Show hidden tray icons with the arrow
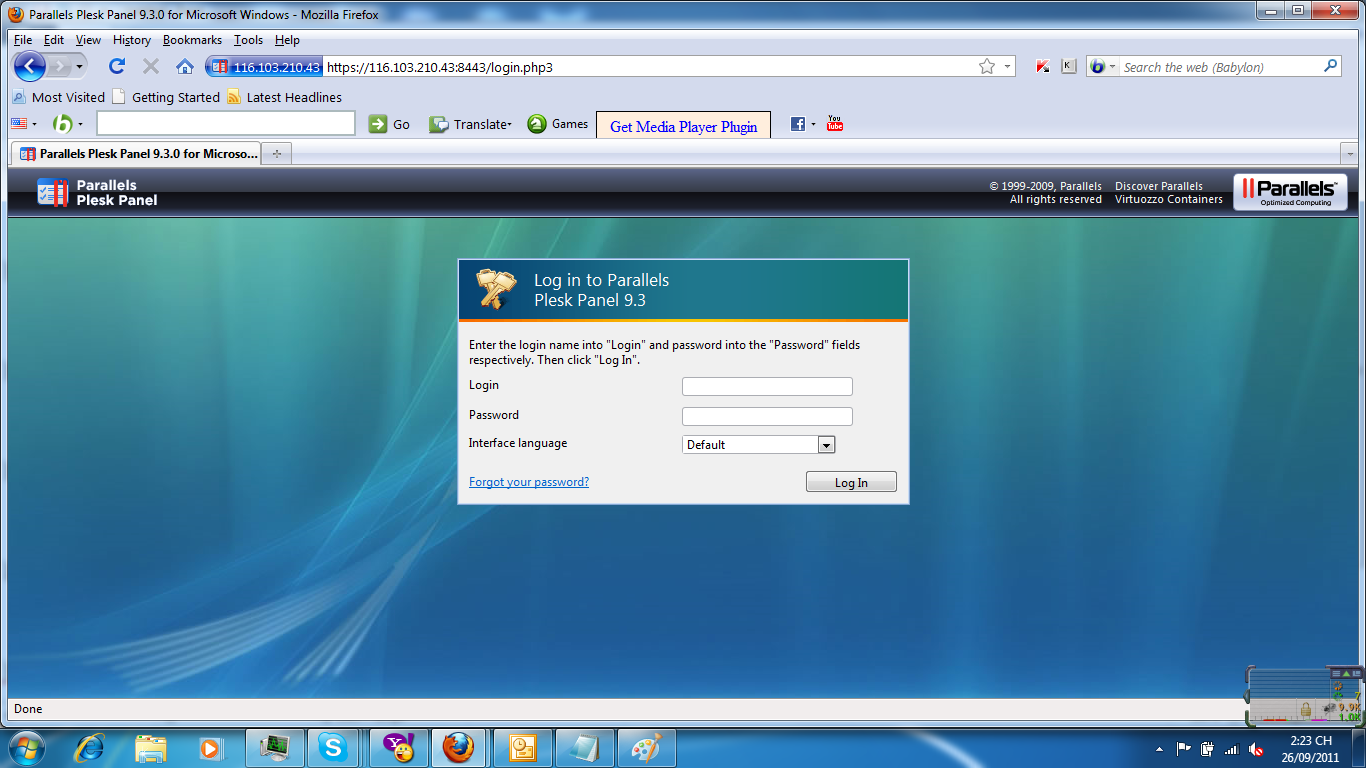Image resolution: width=1366 pixels, height=768 pixels. click(1159, 748)
